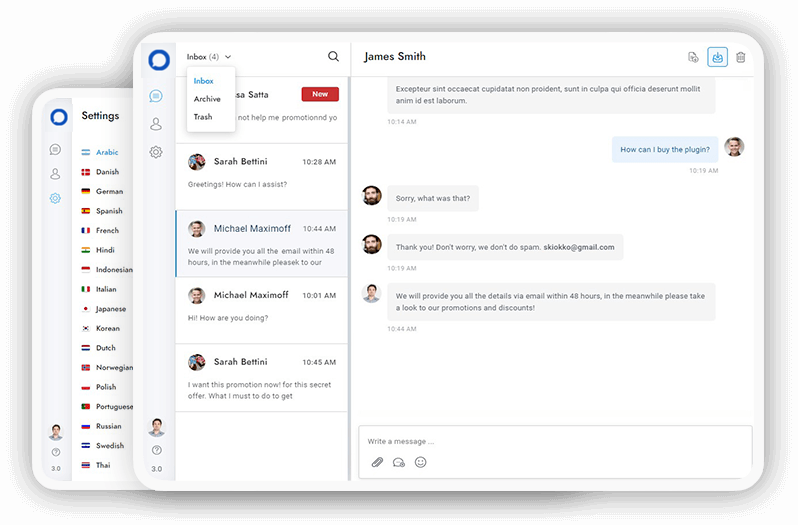Delete conversation using trash icon
This screenshot has height=525, width=798.
click(x=740, y=57)
